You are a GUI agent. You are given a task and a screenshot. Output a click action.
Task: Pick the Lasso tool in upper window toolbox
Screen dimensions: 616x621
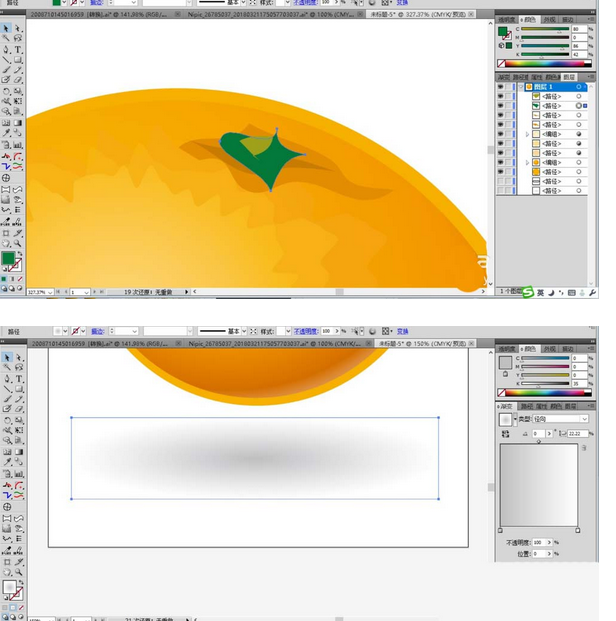tap(17, 38)
